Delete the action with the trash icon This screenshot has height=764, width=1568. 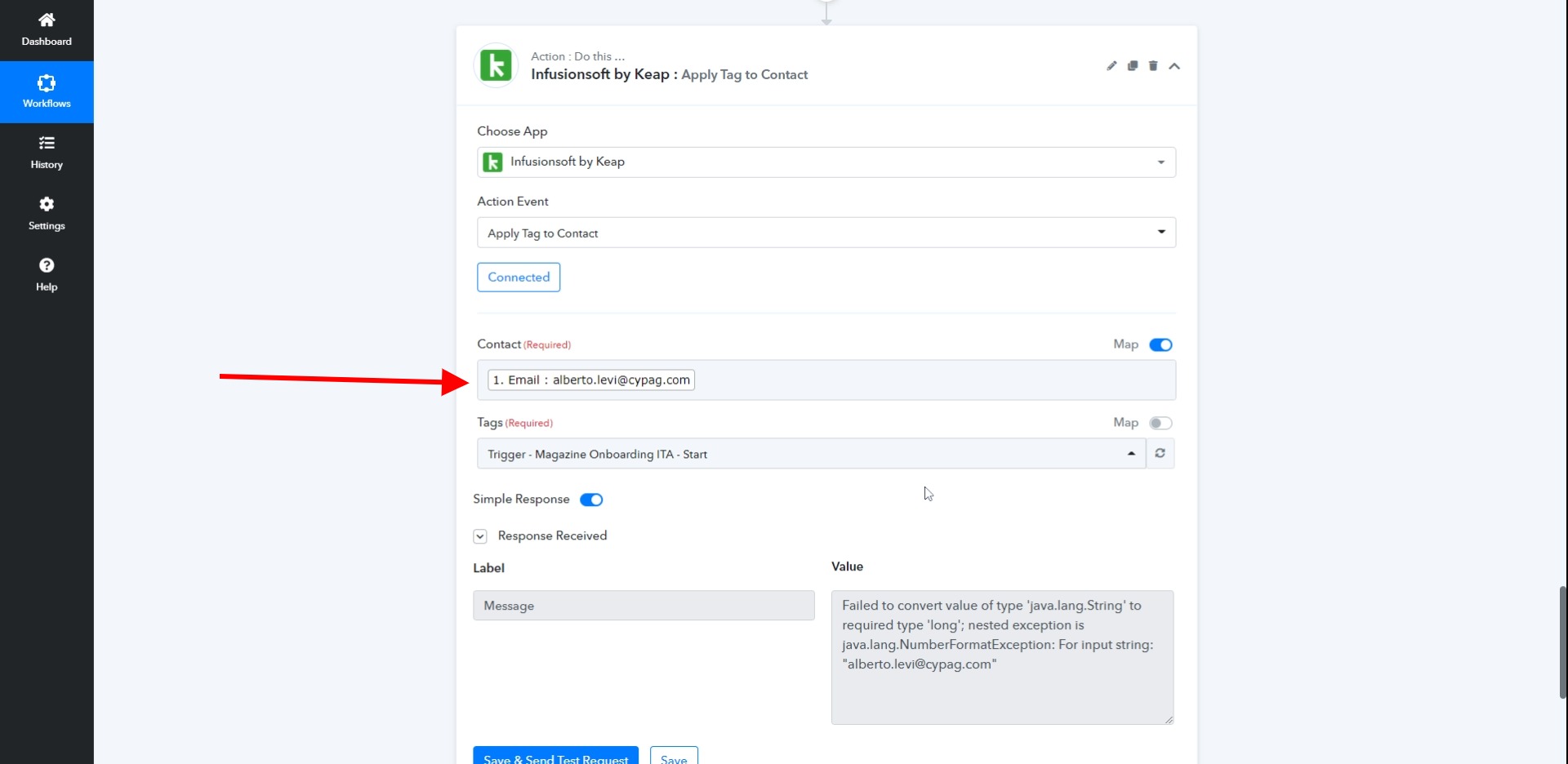tap(1153, 66)
